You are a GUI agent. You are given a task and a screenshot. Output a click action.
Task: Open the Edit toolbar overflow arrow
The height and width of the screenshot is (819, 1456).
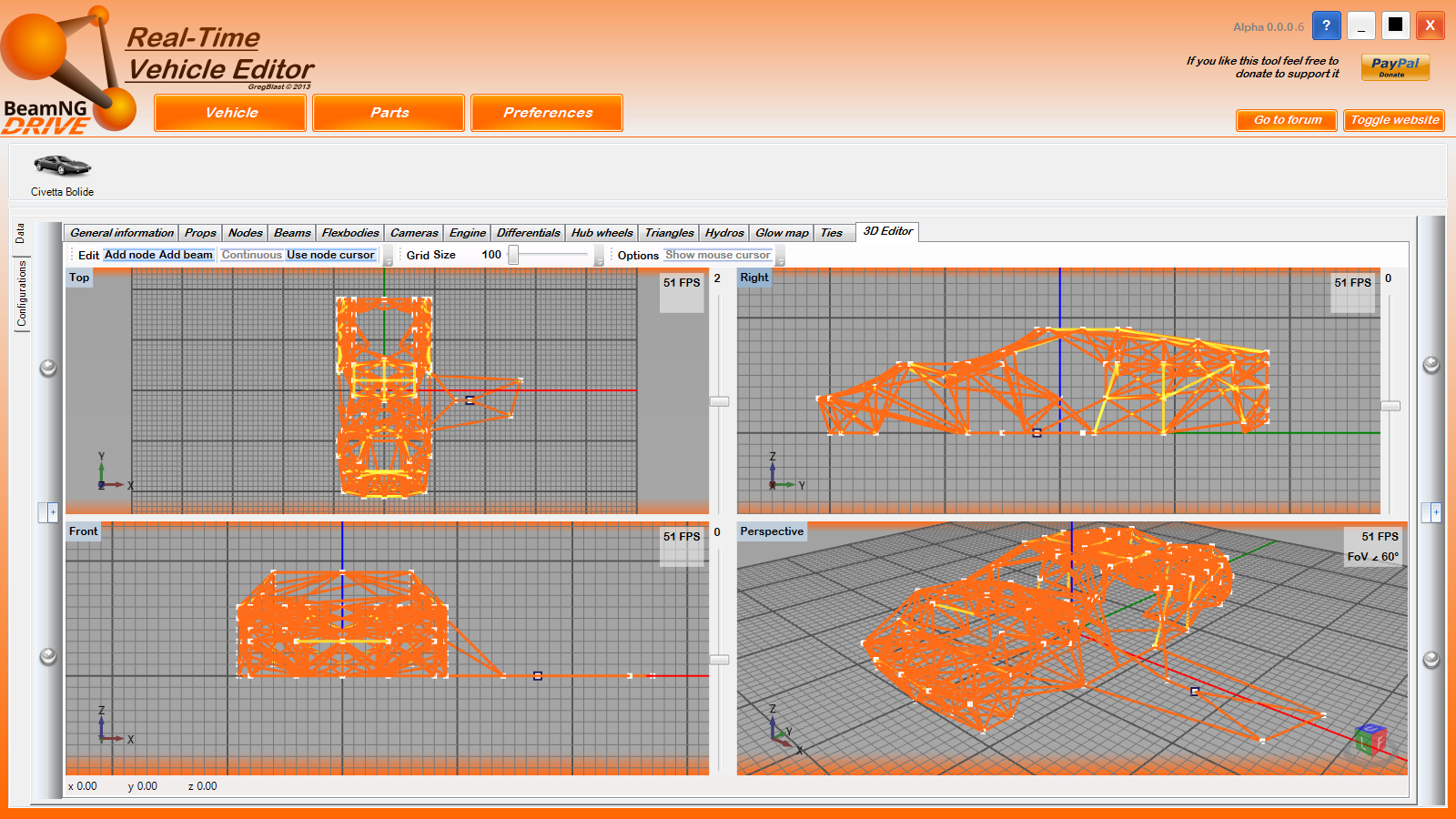[389, 257]
